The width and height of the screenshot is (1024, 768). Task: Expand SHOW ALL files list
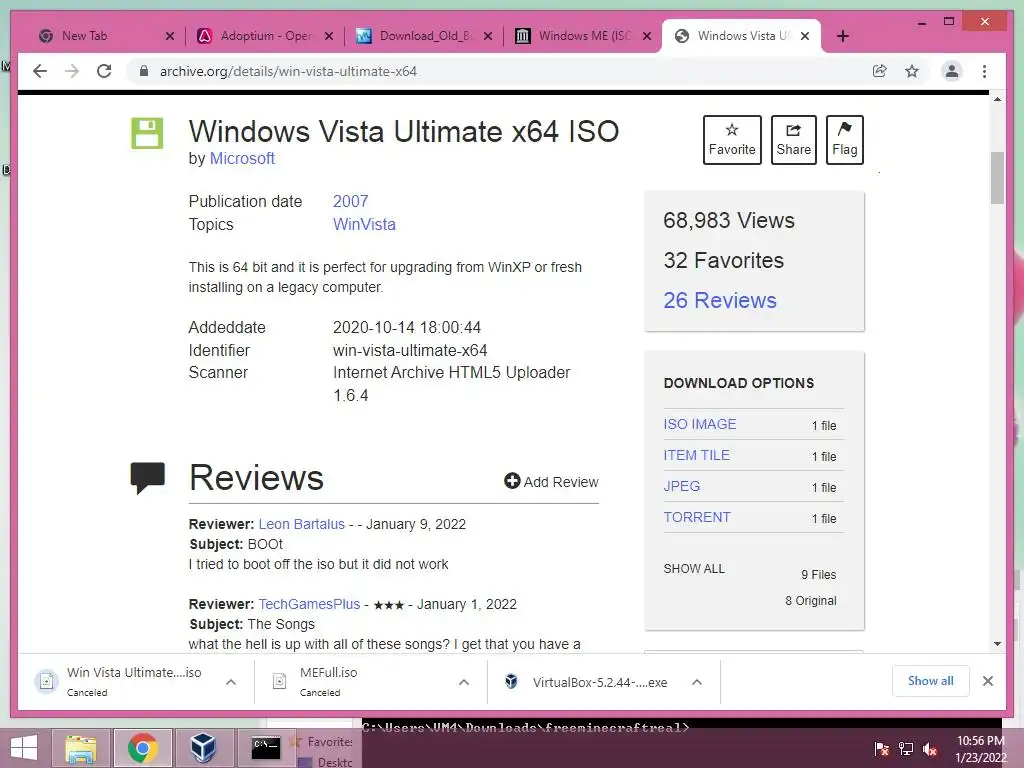click(694, 569)
